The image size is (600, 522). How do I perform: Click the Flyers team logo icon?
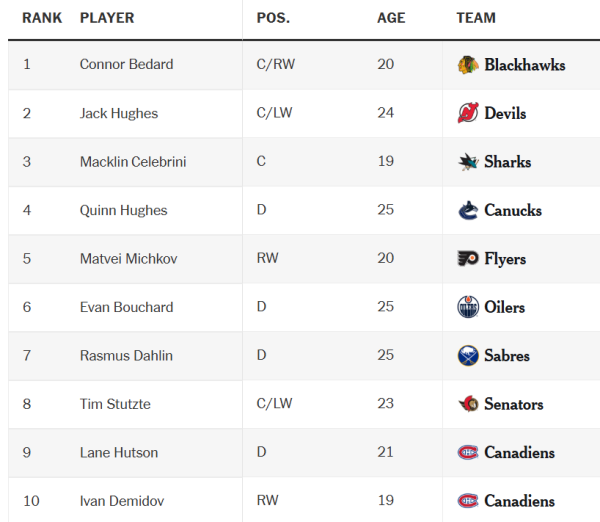click(467, 259)
